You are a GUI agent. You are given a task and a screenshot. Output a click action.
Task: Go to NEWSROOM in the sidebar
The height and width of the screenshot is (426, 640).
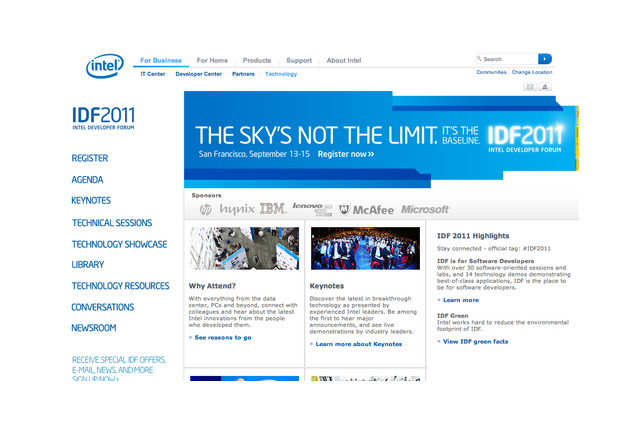(94, 328)
